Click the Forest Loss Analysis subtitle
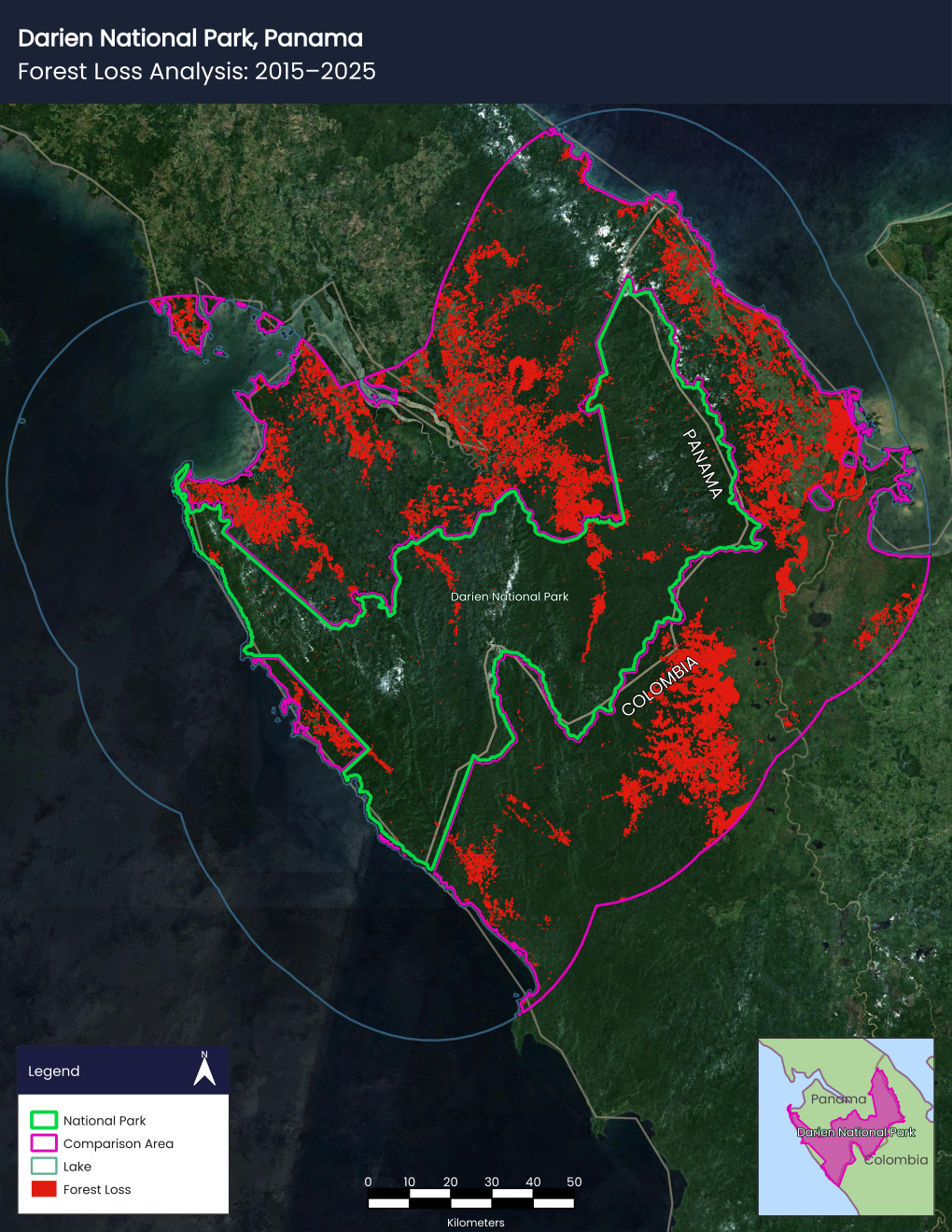This screenshot has height=1232, width=952. pyautogui.click(x=197, y=72)
